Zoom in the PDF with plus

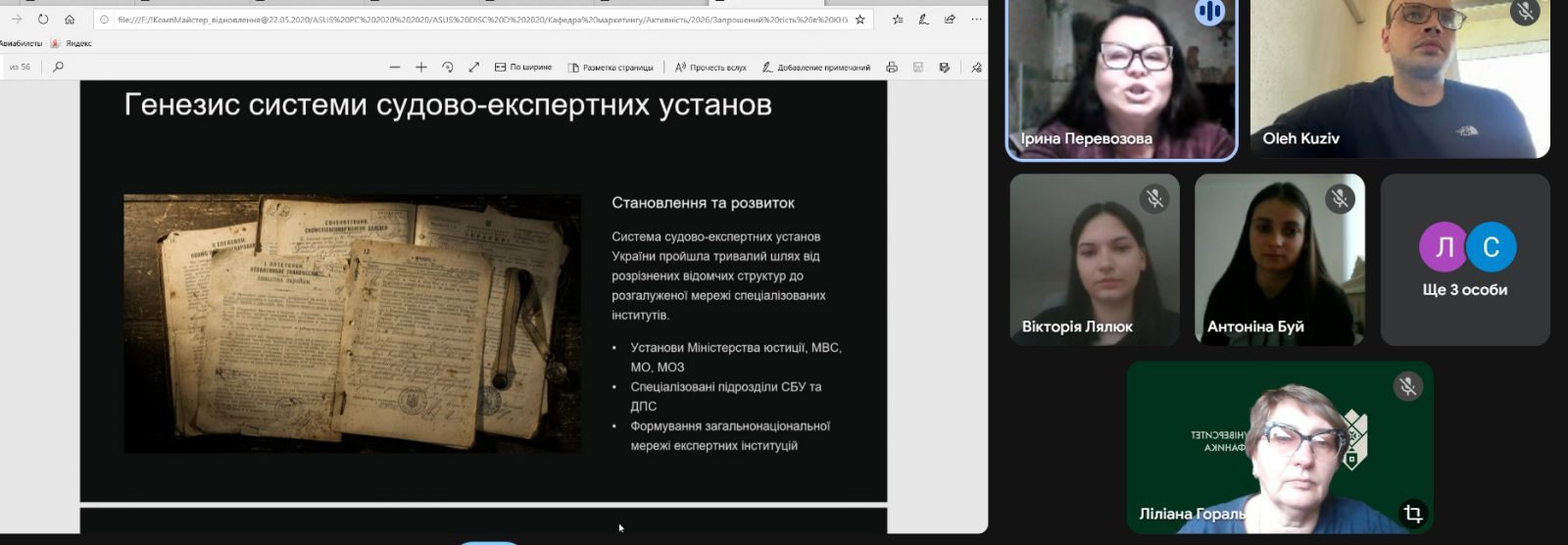pos(421,67)
